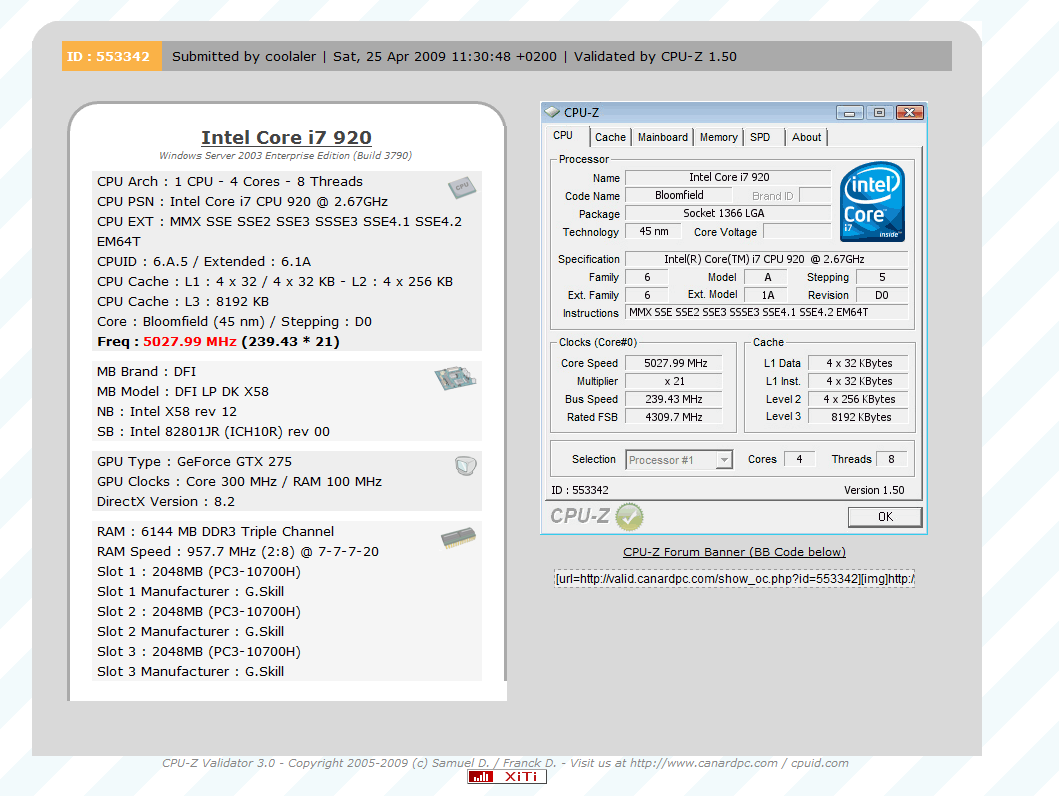Click the Revision D0 field
1059x796 pixels.
(x=882, y=296)
